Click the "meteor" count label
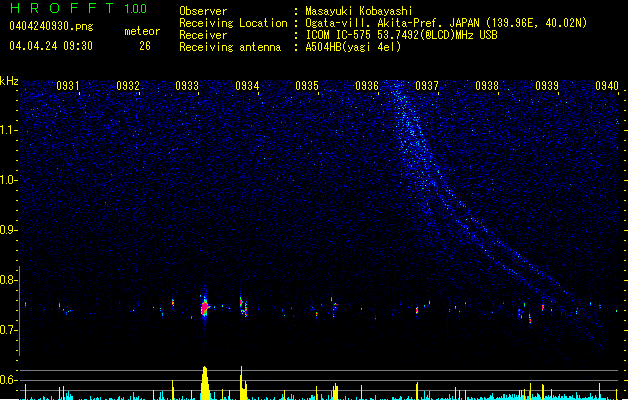Screen dimensions: 629x400 tap(142, 31)
